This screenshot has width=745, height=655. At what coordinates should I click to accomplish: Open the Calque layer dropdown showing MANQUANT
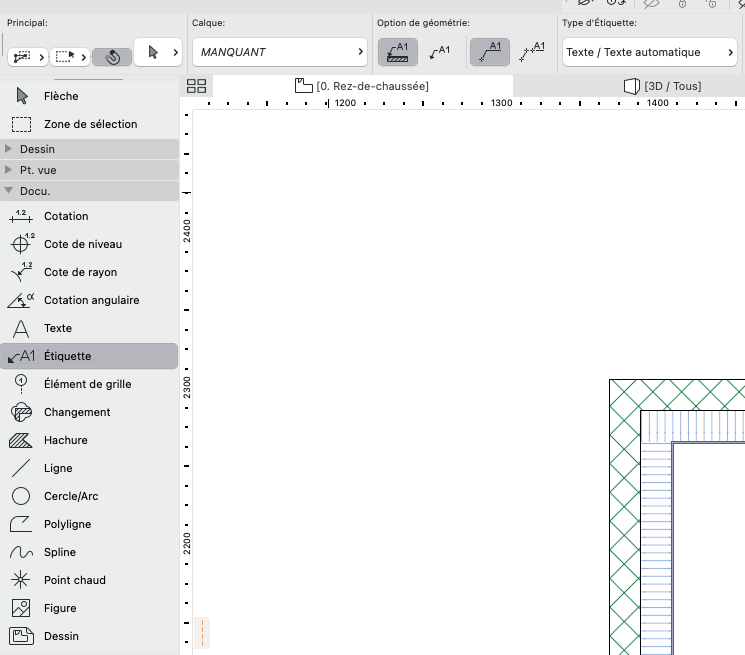click(280, 52)
